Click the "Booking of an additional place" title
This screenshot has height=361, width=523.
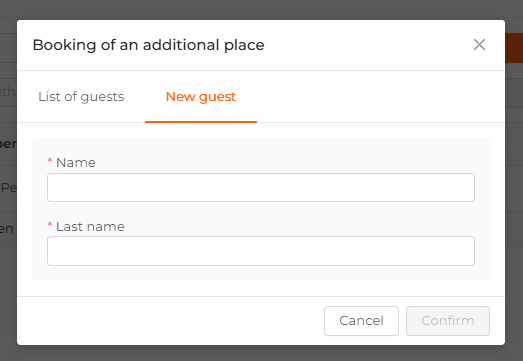tap(148, 45)
